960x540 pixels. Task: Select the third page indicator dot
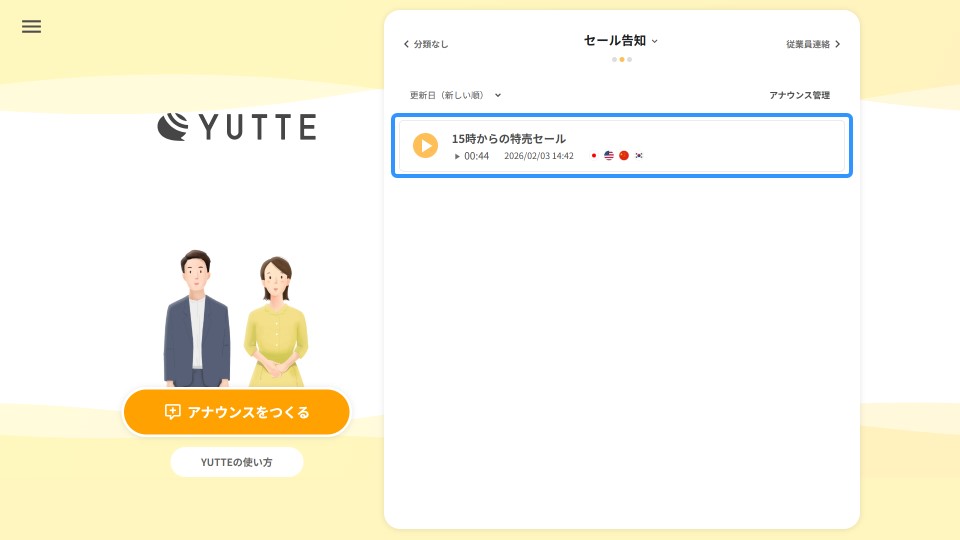click(630, 60)
